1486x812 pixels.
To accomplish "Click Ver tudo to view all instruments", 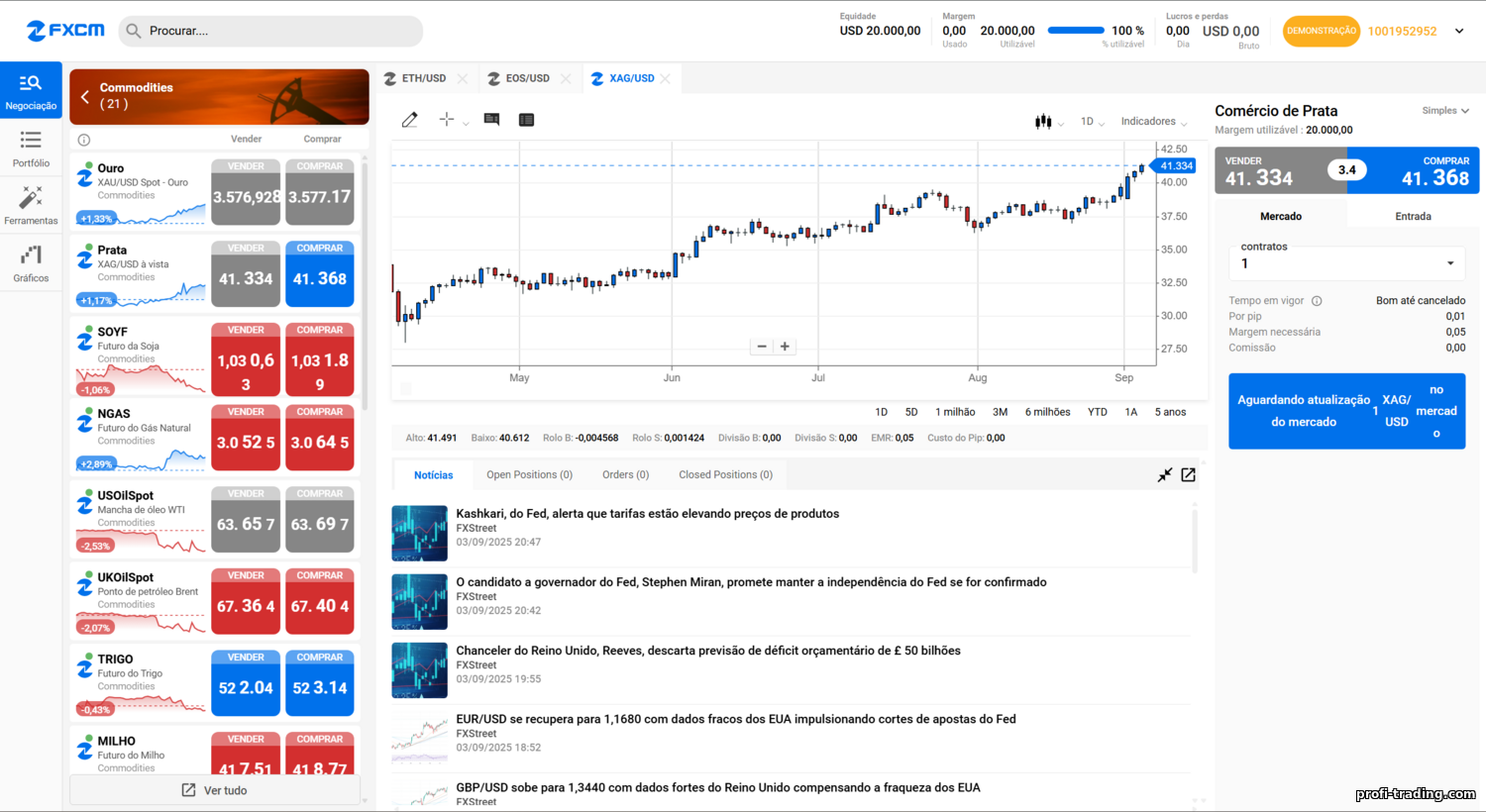I will pos(215,790).
